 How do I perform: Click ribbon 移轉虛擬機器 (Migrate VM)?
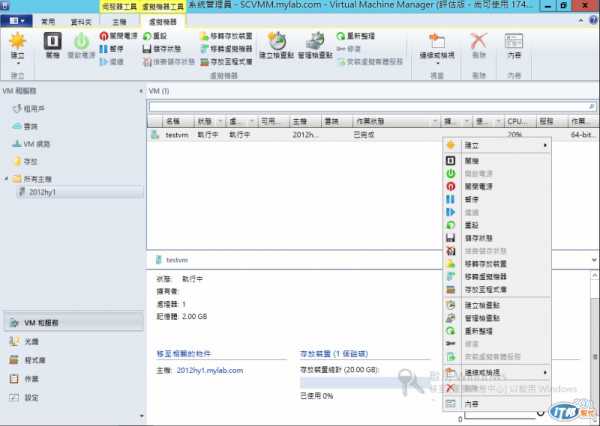(x=226, y=49)
